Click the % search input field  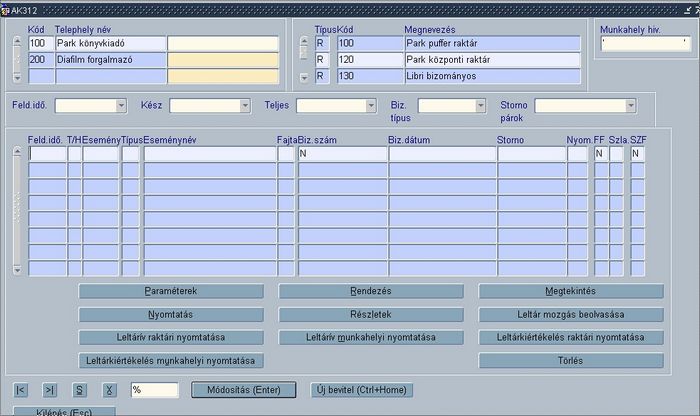pyautogui.click(x=154, y=390)
